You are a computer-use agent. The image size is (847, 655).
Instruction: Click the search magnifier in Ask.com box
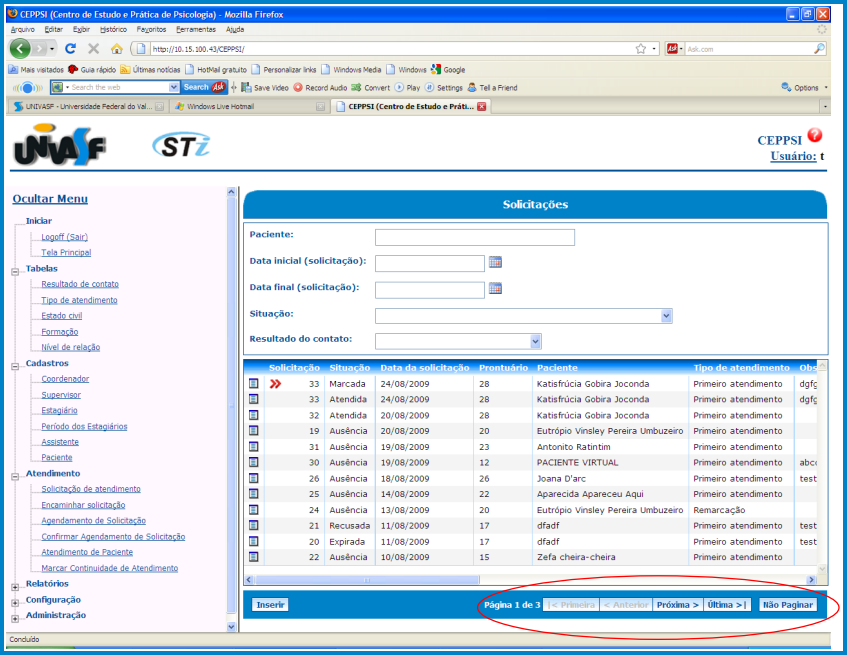pyautogui.click(x=819, y=49)
